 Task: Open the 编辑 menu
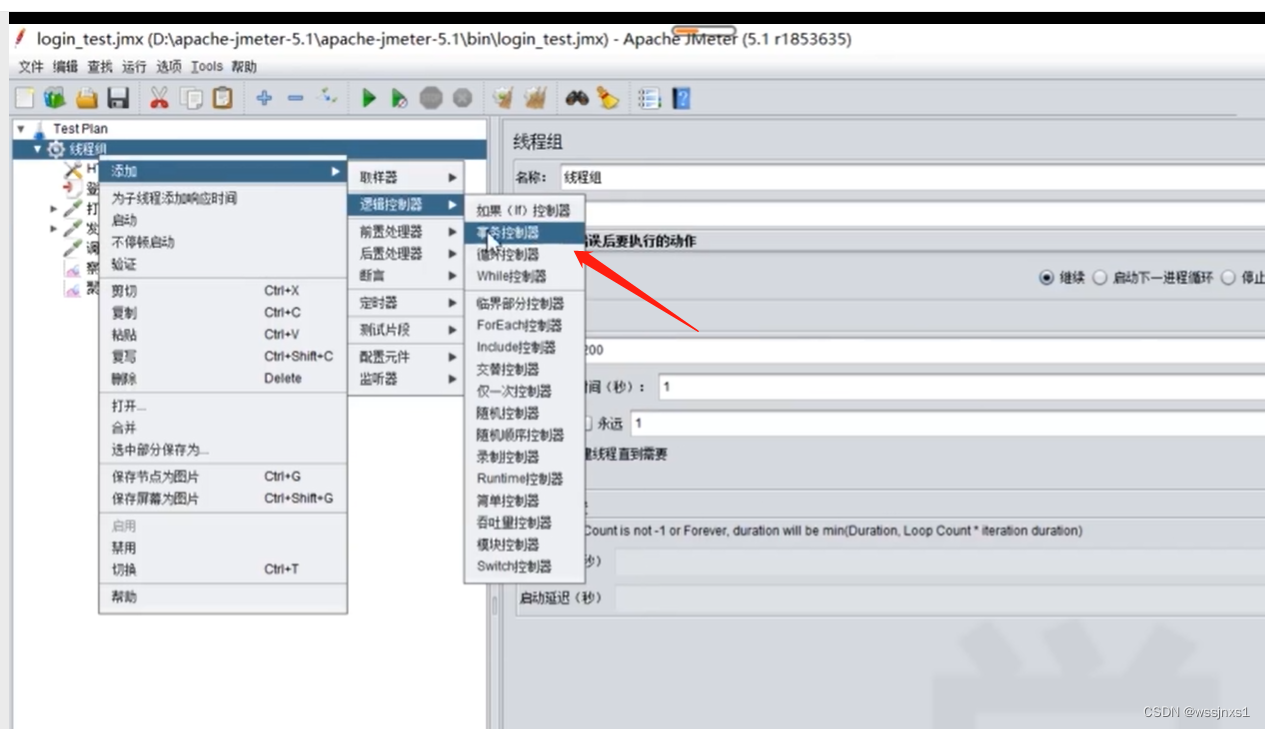[65, 67]
